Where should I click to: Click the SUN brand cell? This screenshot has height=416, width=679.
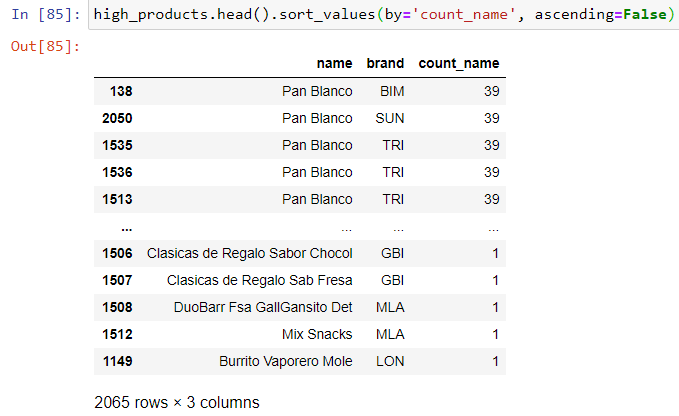point(390,118)
